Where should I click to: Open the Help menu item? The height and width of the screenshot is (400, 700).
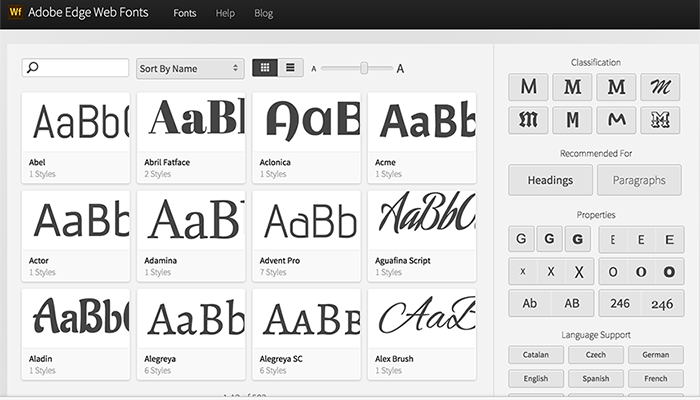coord(225,13)
